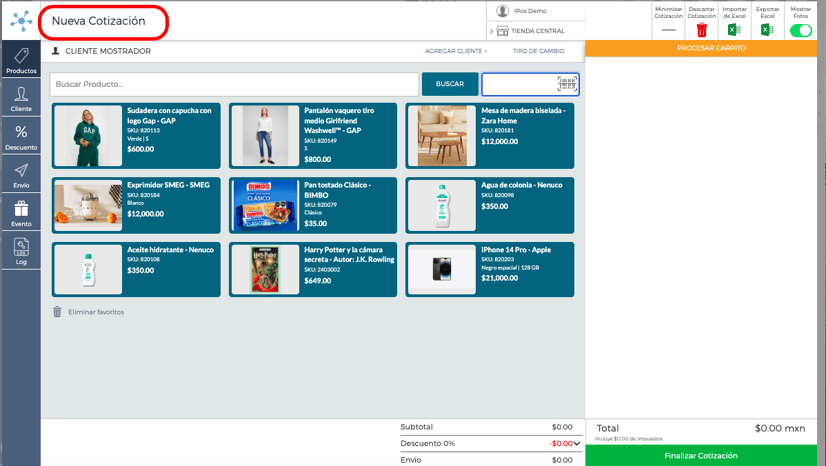The height and width of the screenshot is (466, 826).
Task: Click trash icon next to Eliminar favoritos
Action: click(x=57, y=312)
